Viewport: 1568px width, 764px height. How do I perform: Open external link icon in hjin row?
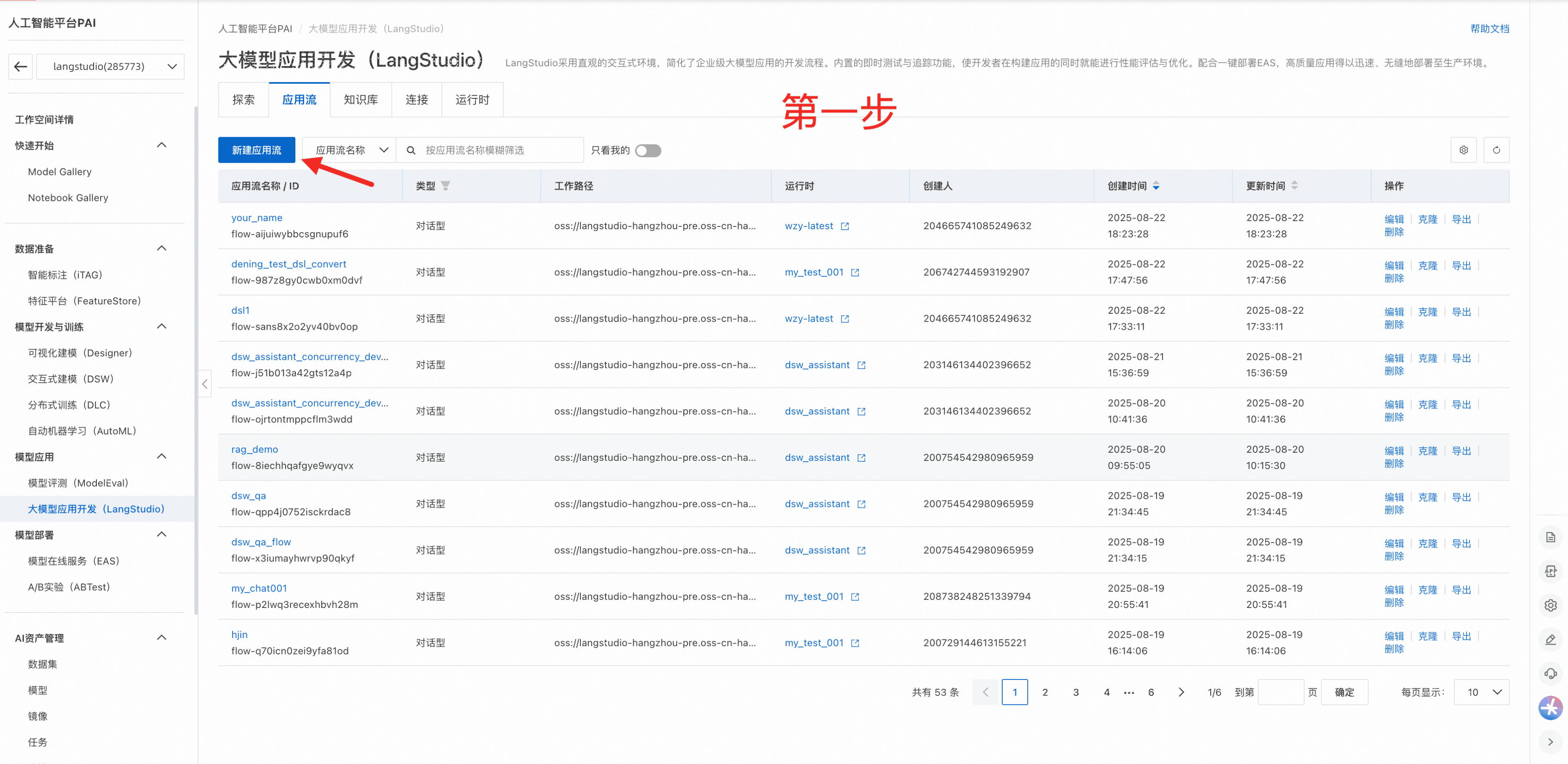[855, 643]
